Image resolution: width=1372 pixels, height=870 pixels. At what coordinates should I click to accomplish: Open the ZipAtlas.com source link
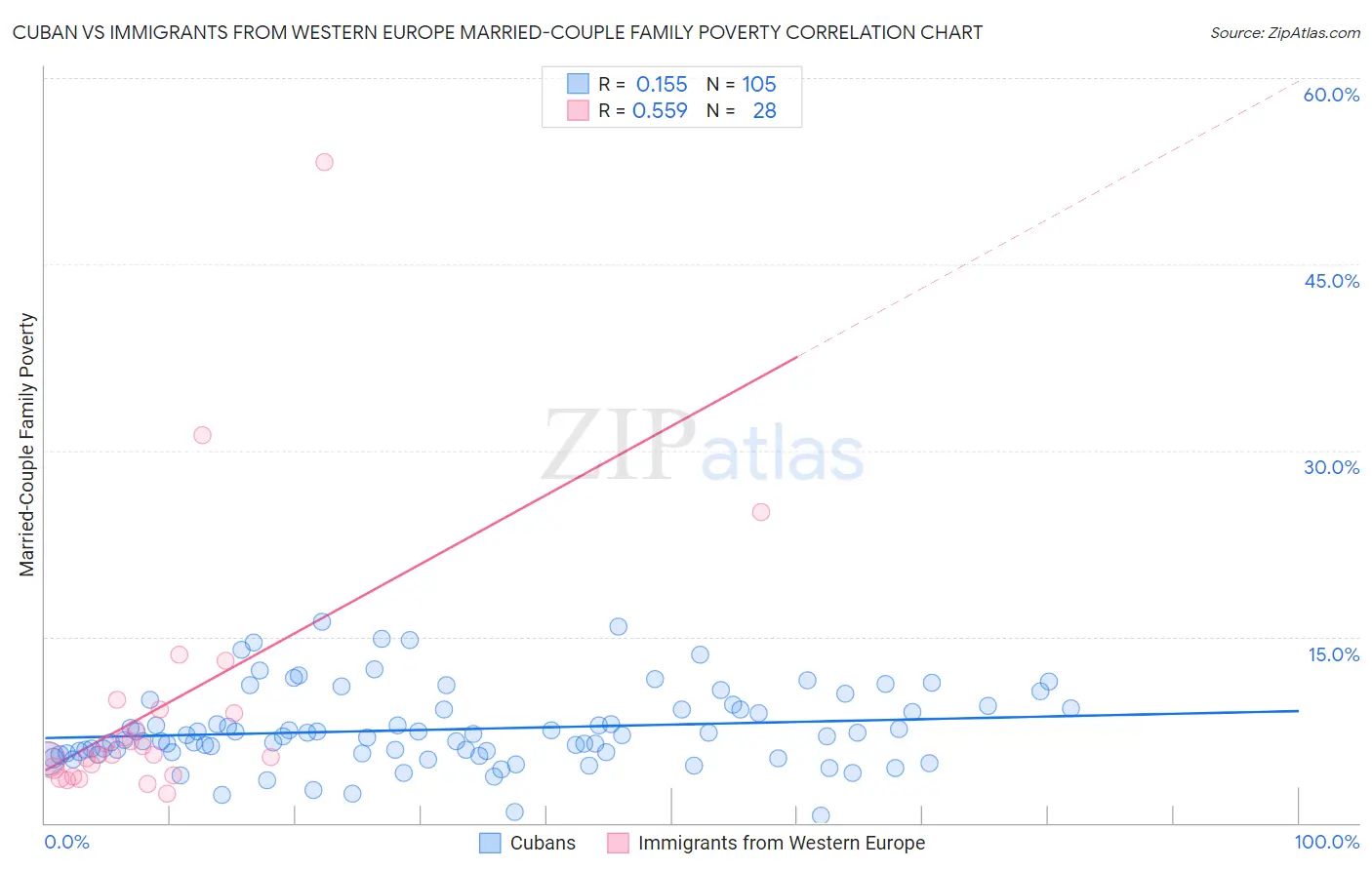click(x=1285, y=32)
